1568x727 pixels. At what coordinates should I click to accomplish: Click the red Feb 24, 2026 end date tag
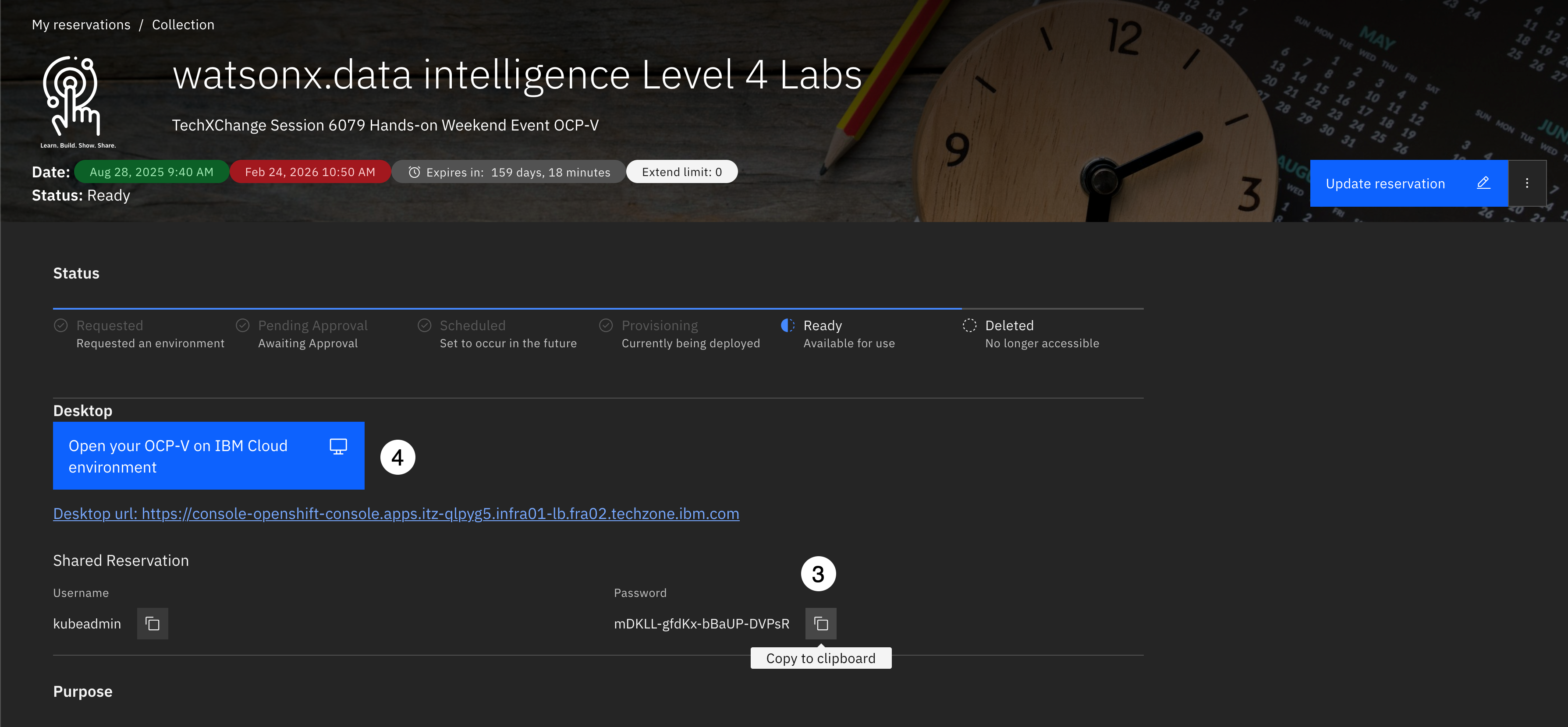pos(310,172)
